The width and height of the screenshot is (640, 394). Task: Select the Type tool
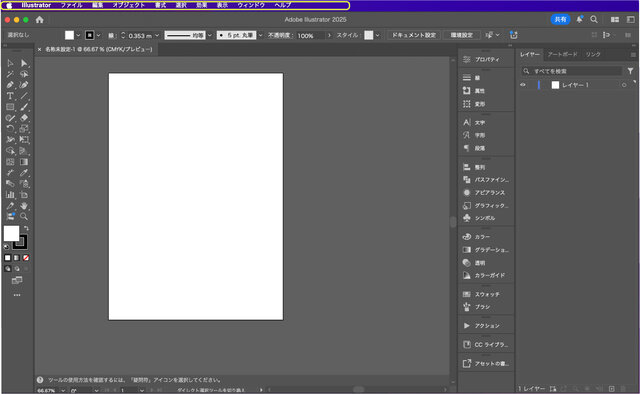pos(10,96)
